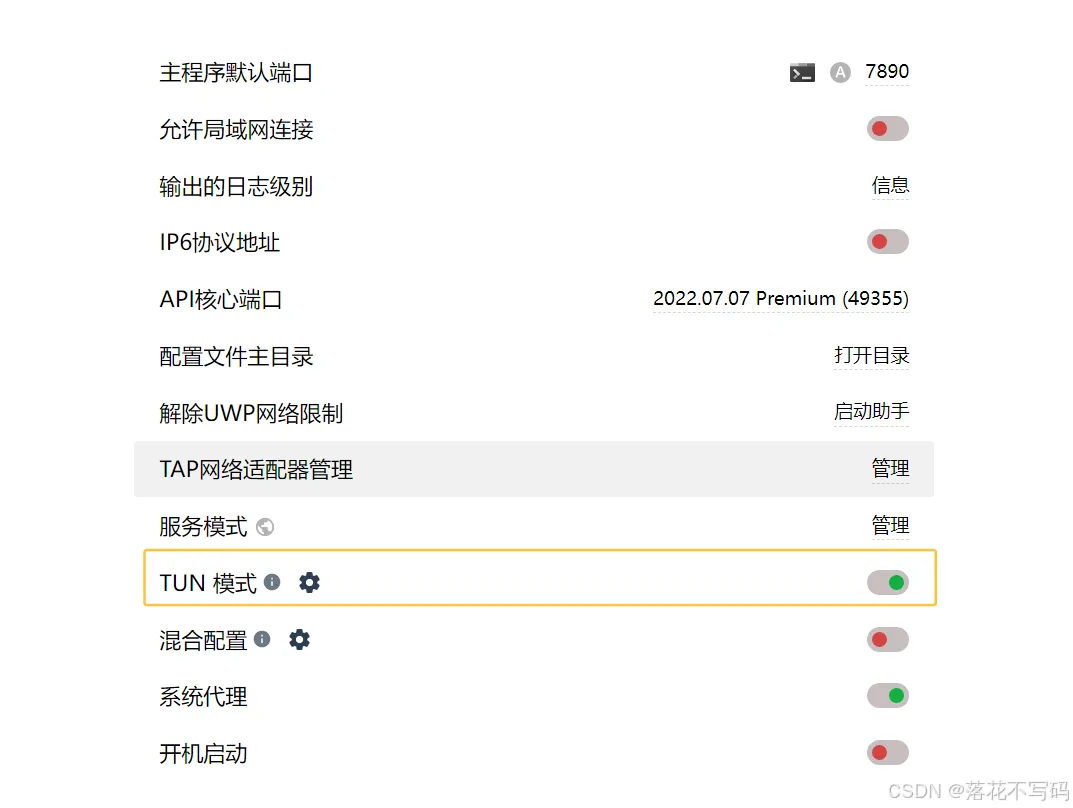Click the info icon beside 混合配置

click(x=262, y=639)
